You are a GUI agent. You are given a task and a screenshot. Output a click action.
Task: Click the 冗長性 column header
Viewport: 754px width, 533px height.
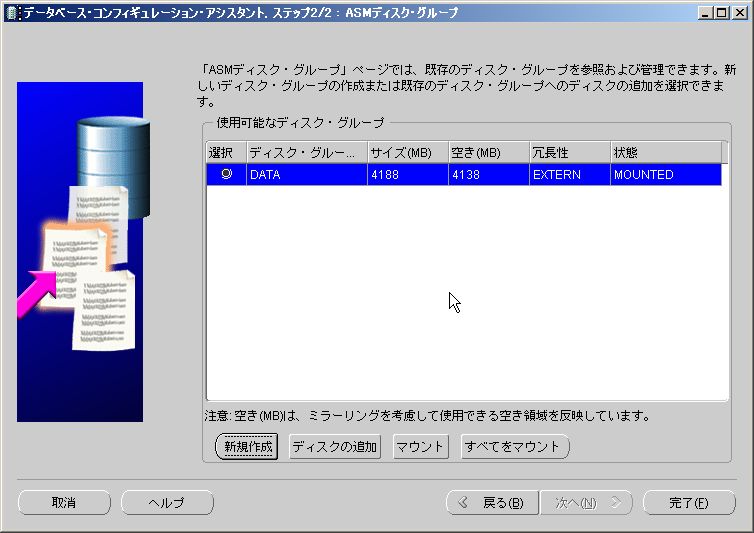[x=570, y=153]
